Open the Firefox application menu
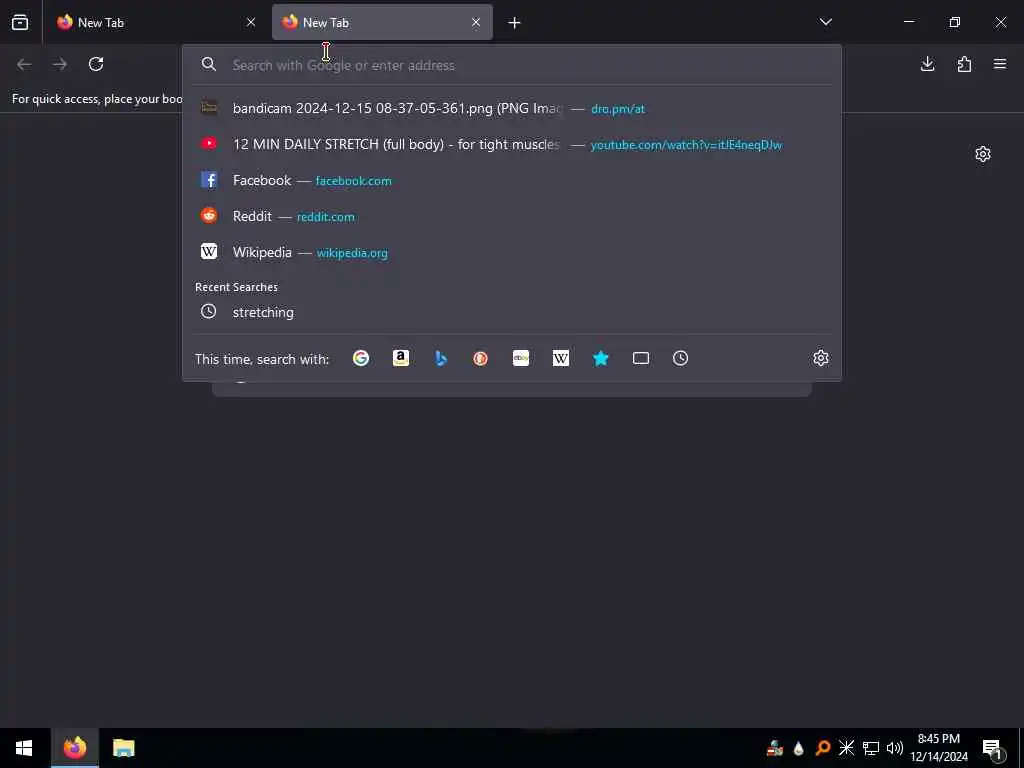This screenshot has height=768, width=1024. (x=1000, y=64)
